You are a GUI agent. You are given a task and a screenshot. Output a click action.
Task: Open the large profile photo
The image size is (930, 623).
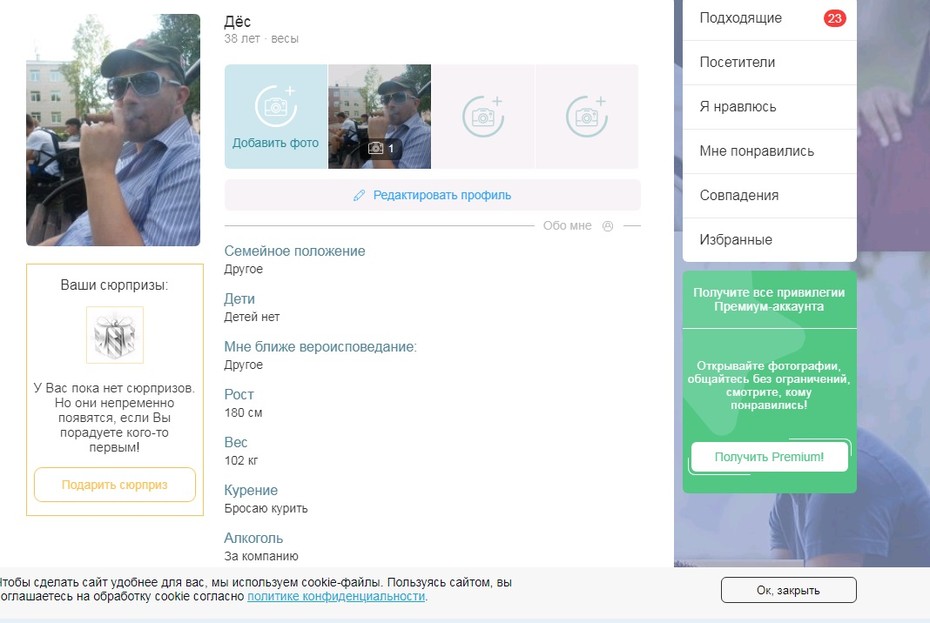pos(113,130)
